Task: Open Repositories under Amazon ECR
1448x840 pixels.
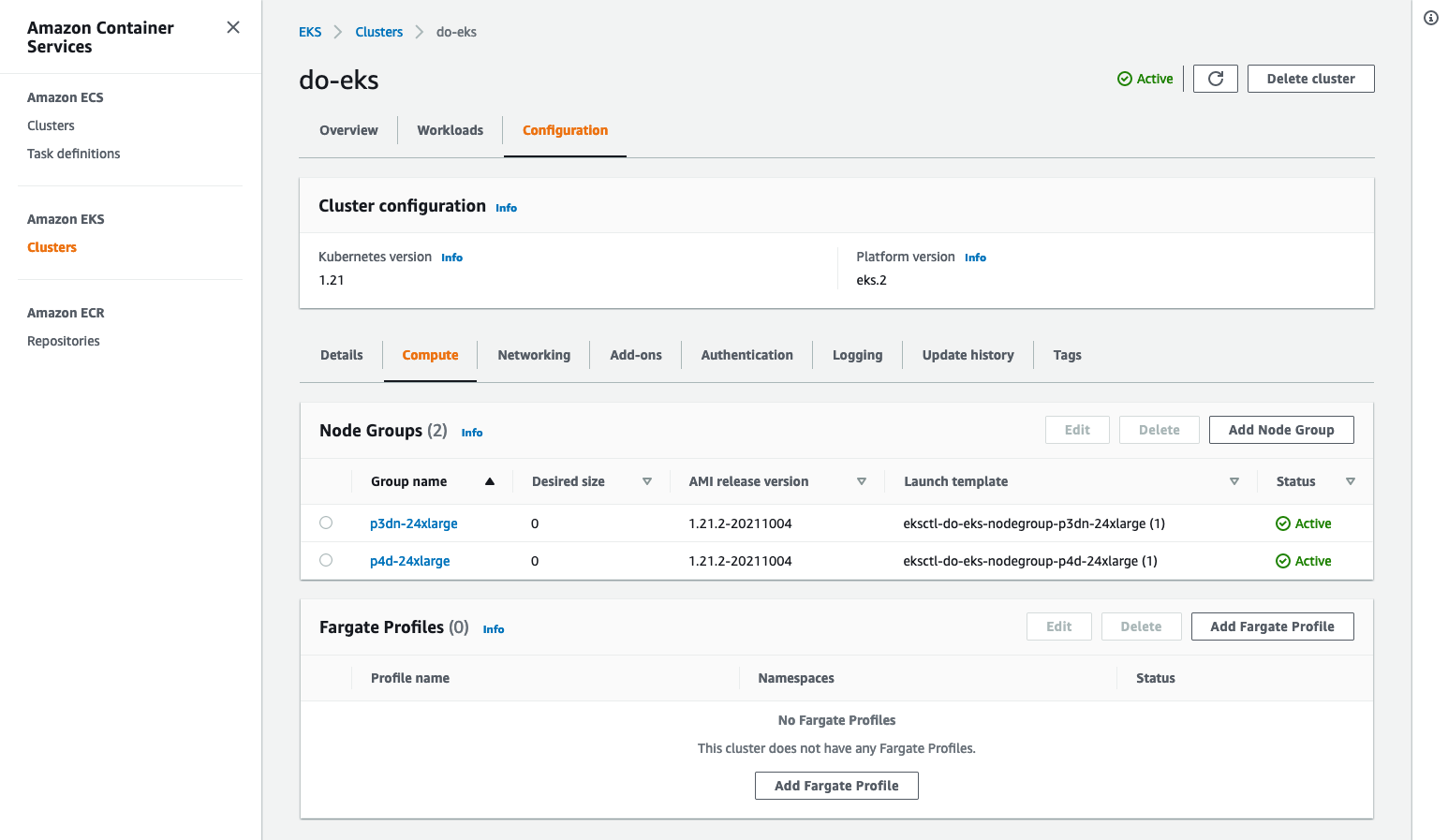Action: [x=64, y=341]
